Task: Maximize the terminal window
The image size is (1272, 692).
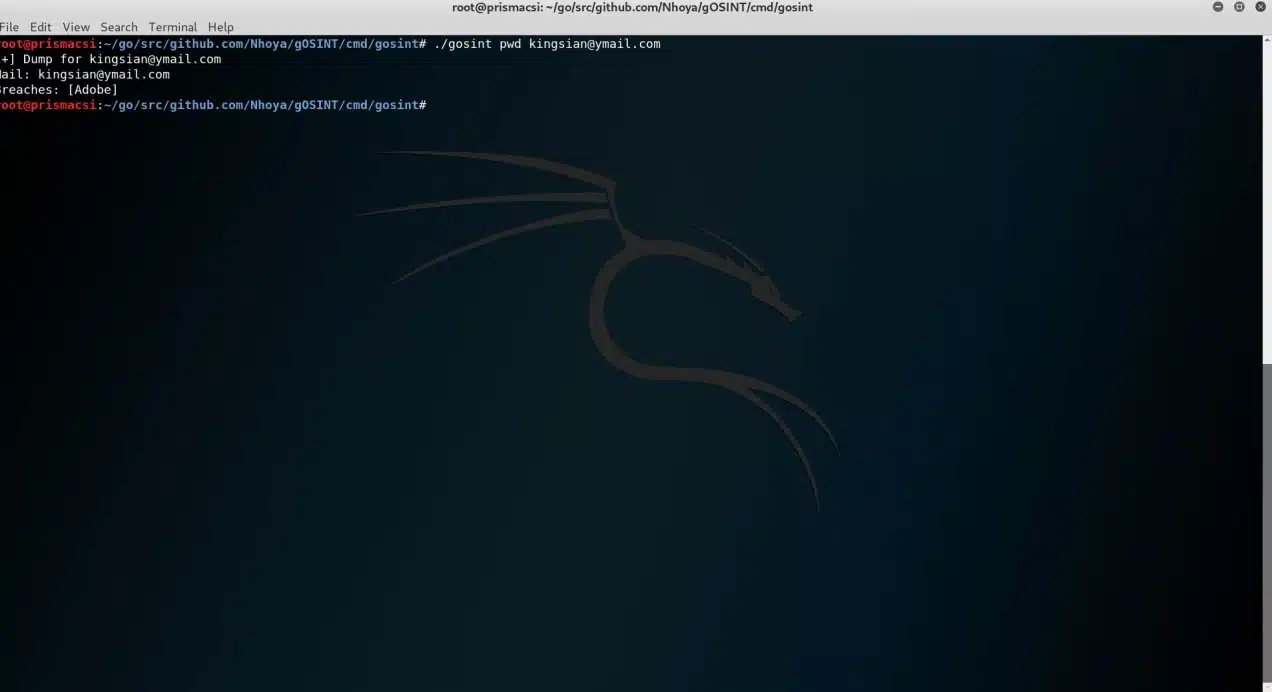Action: tap(1239, 7)
